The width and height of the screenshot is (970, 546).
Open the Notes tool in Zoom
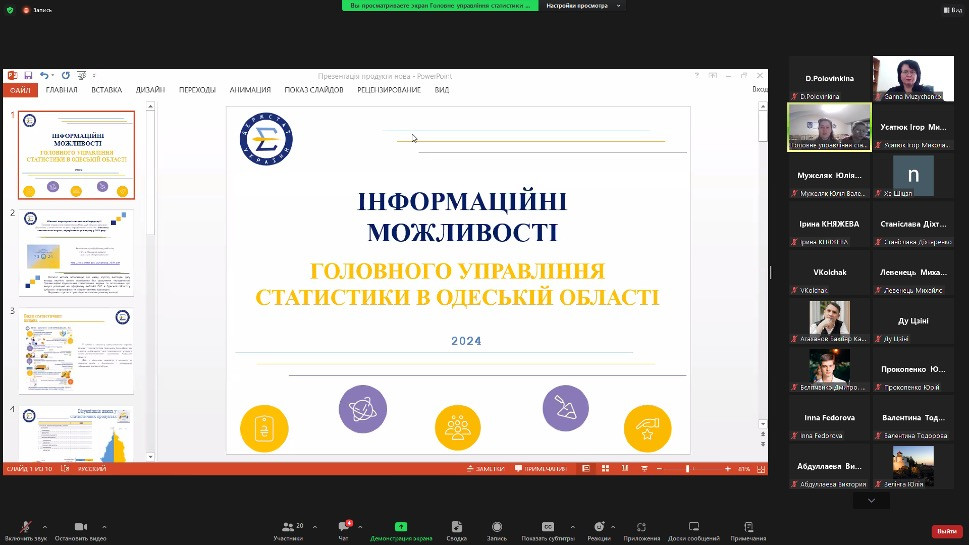pyautogui.click(x=748, y=530)
